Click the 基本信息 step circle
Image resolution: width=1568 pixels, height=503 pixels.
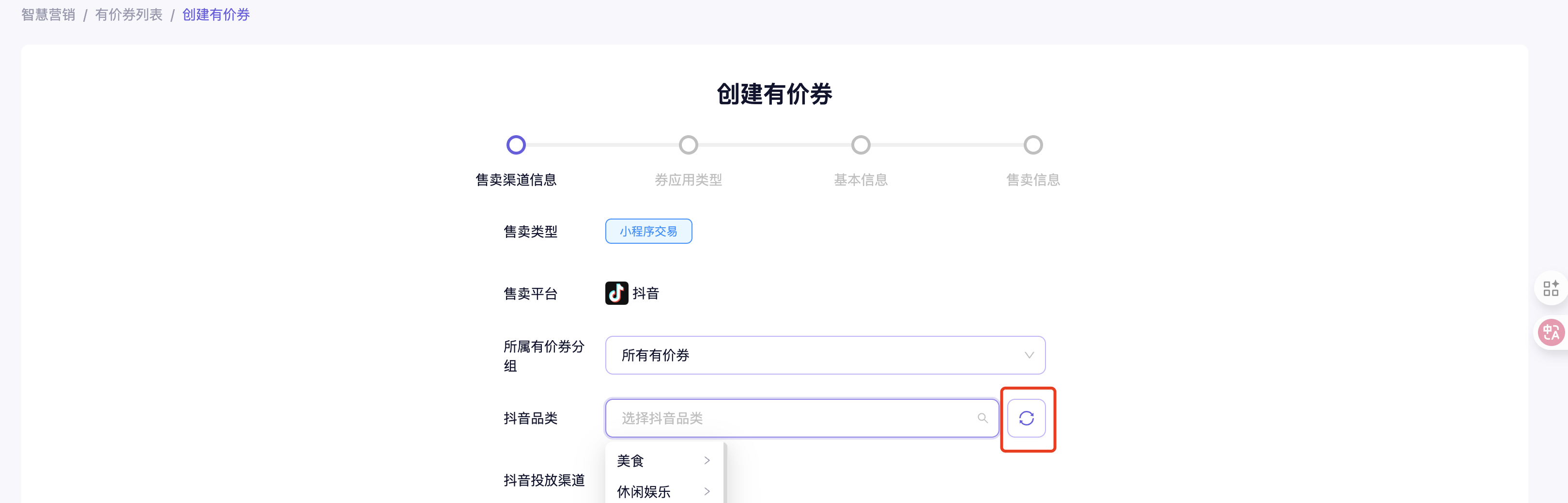click(860, 145)
